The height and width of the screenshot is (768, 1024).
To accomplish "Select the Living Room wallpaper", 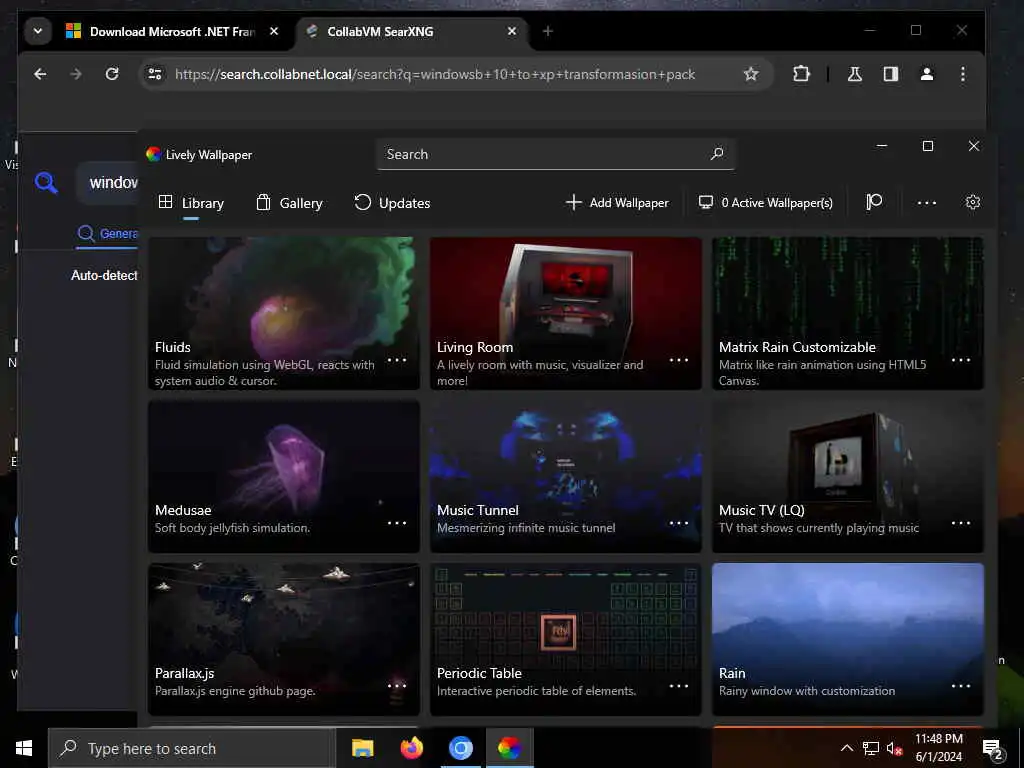I will coord(566,313).
